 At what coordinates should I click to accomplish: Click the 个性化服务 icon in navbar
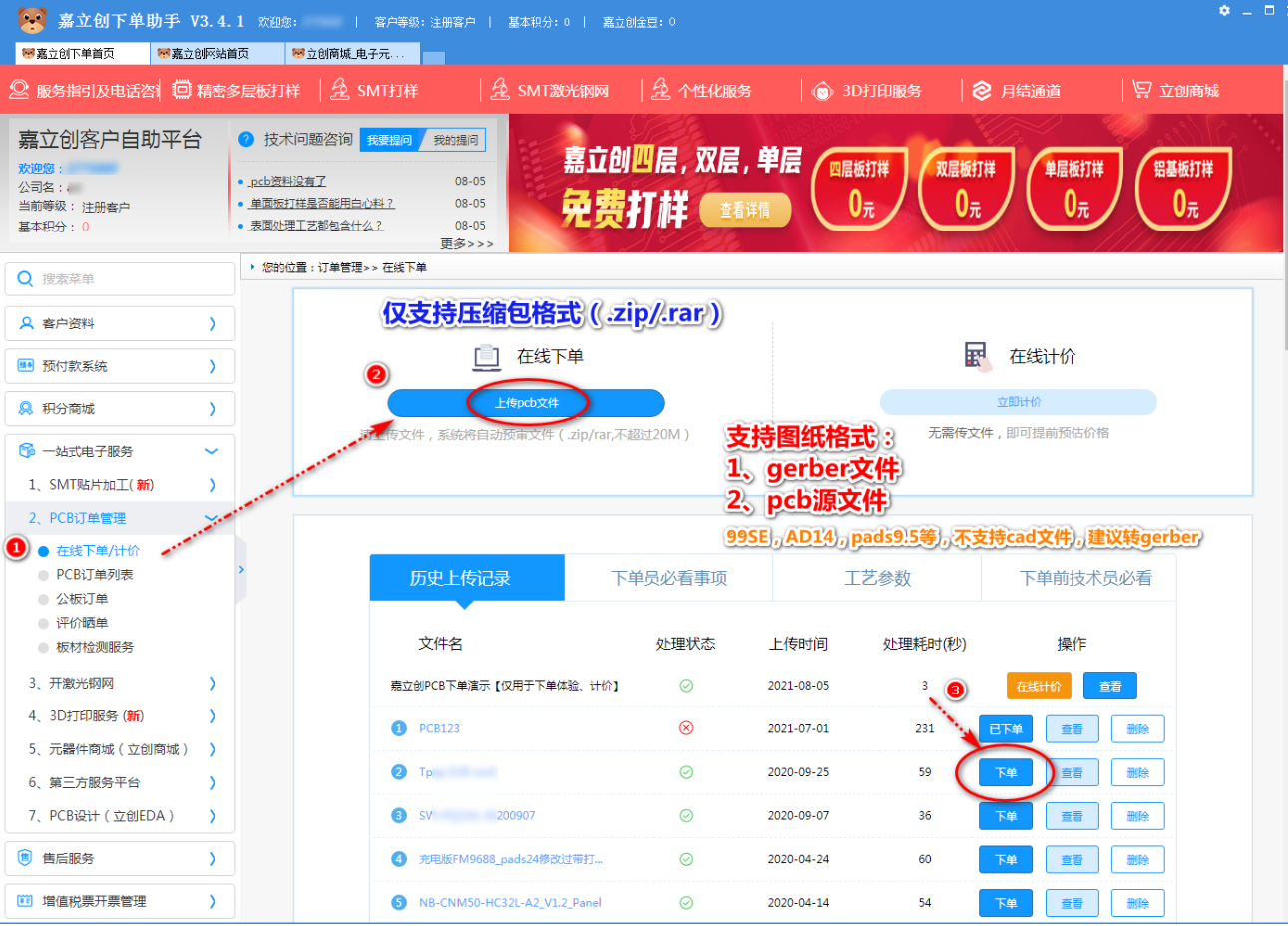click(660, 90)
